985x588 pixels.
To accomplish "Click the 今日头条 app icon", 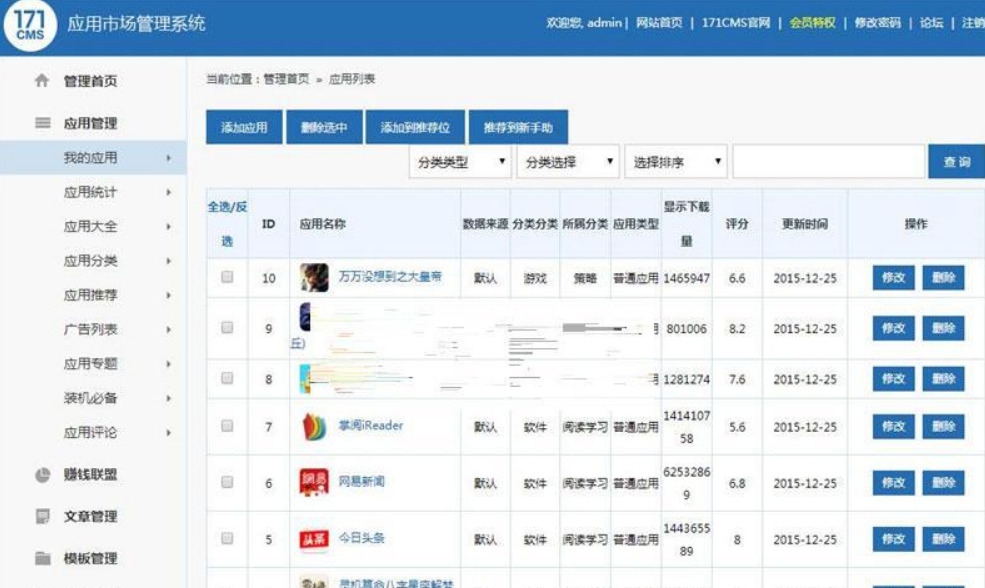I will (x=314, y=539).
